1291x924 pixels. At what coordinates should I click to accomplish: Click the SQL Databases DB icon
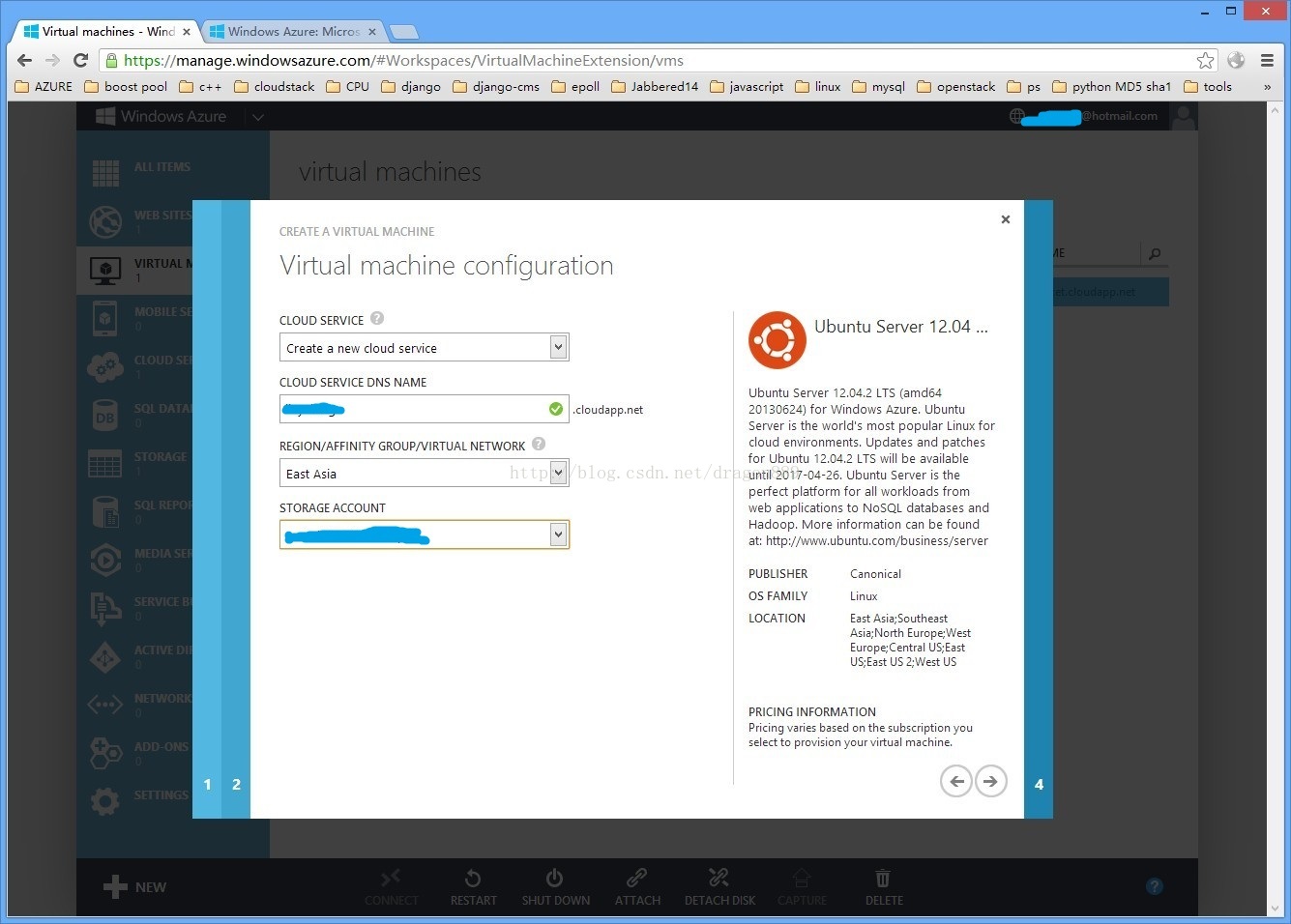(x=105, y=417)
